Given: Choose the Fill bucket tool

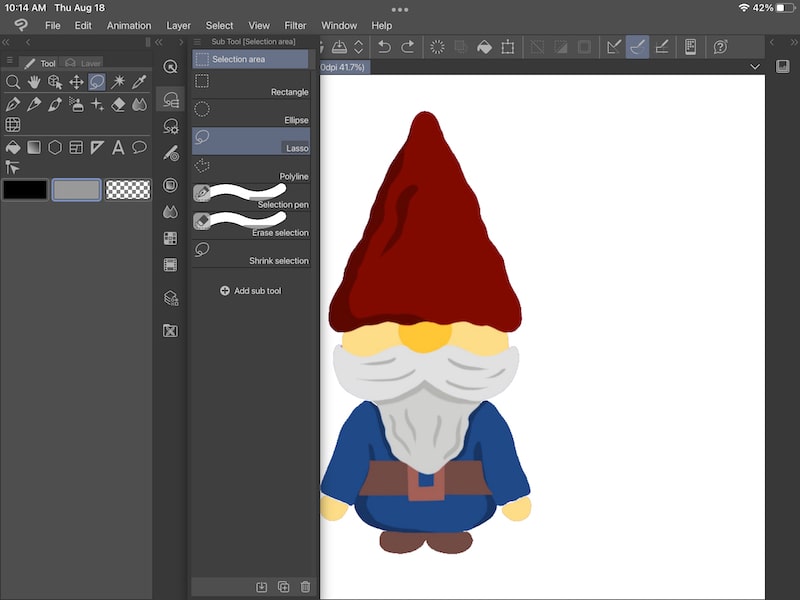Looking at the screenshot, I should coord(13,147).
